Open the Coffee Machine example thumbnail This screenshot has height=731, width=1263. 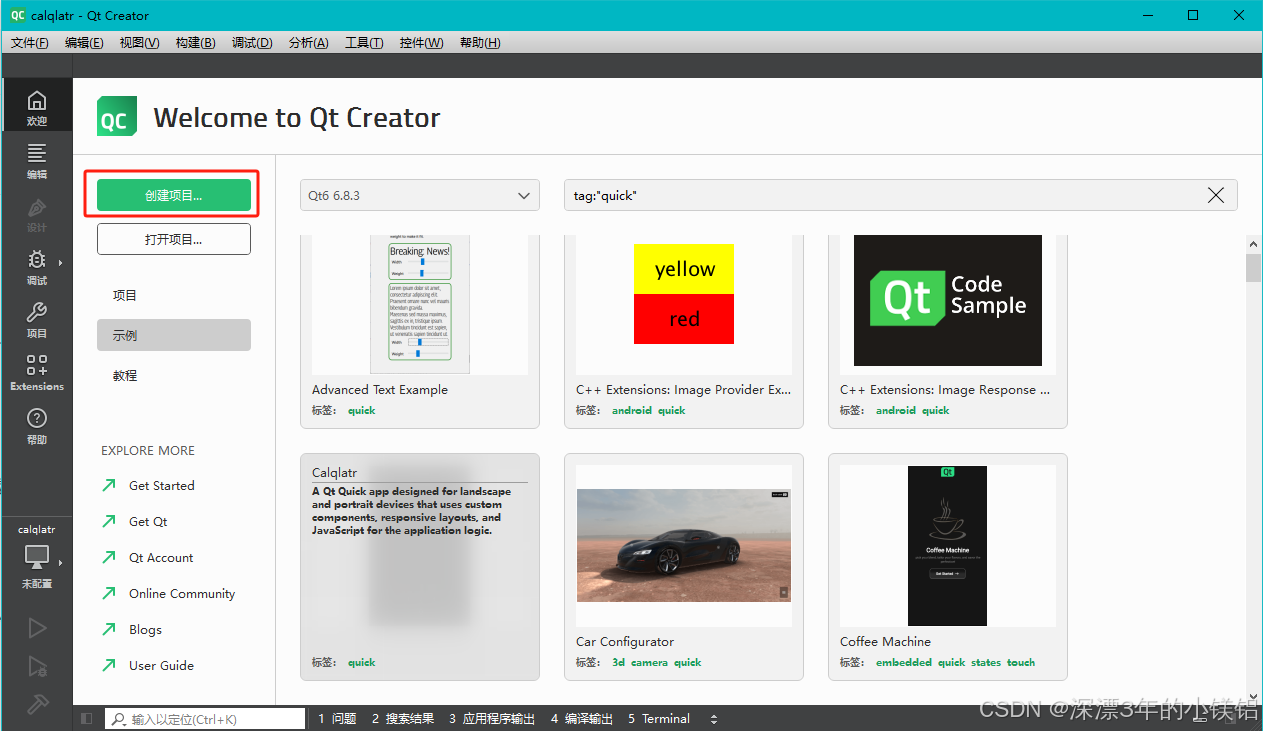click(948, 545)
